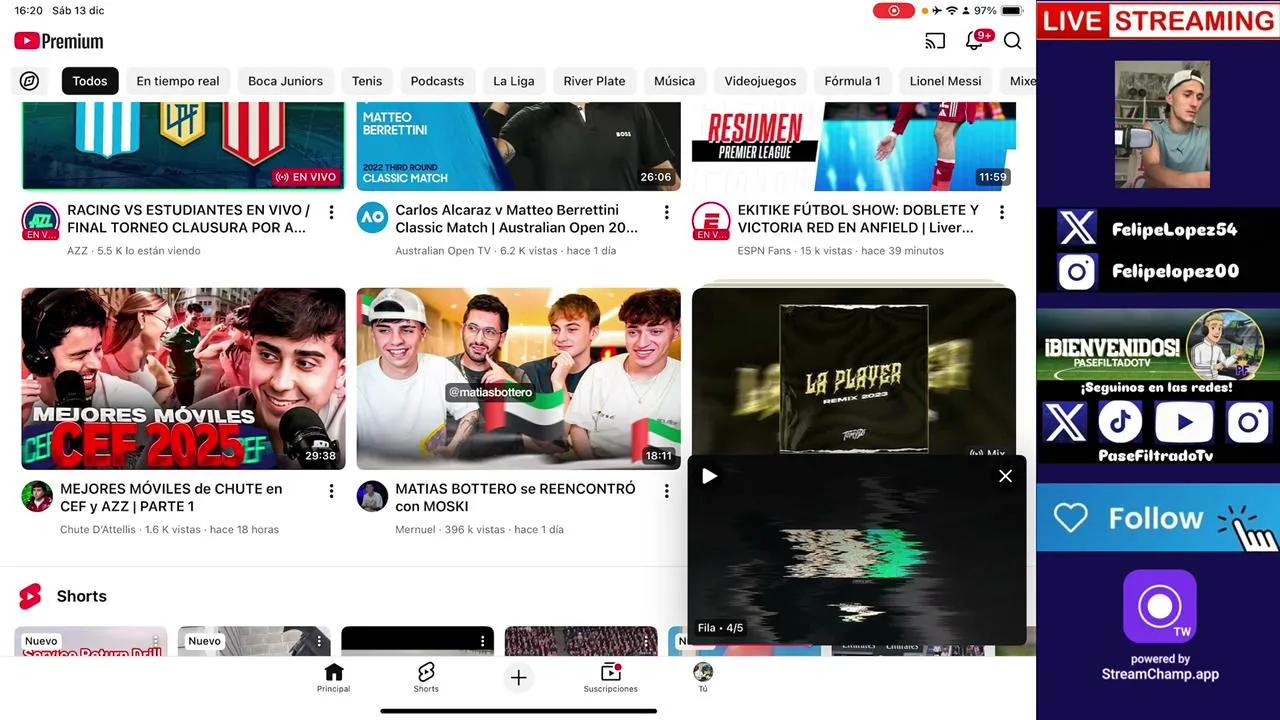Open Suscripciones tab
The image size is (1280, 720).
tap(611, 677)
